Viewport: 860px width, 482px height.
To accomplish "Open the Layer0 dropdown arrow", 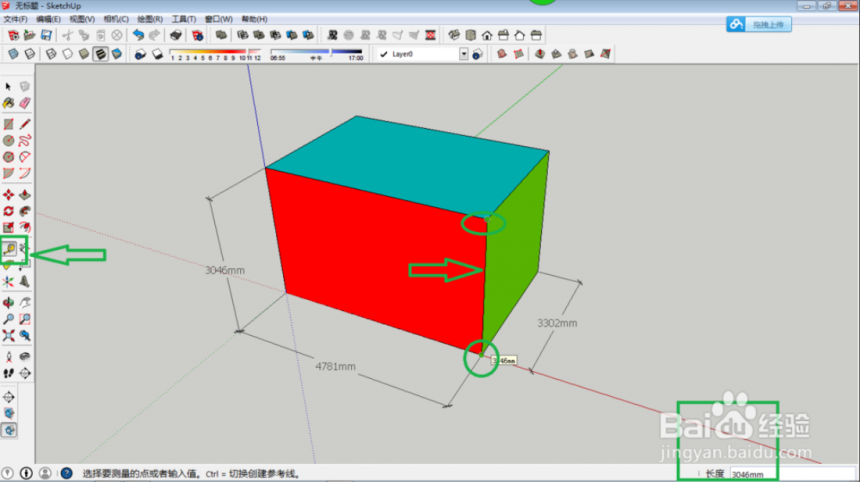I will click(x=464, y=54).
